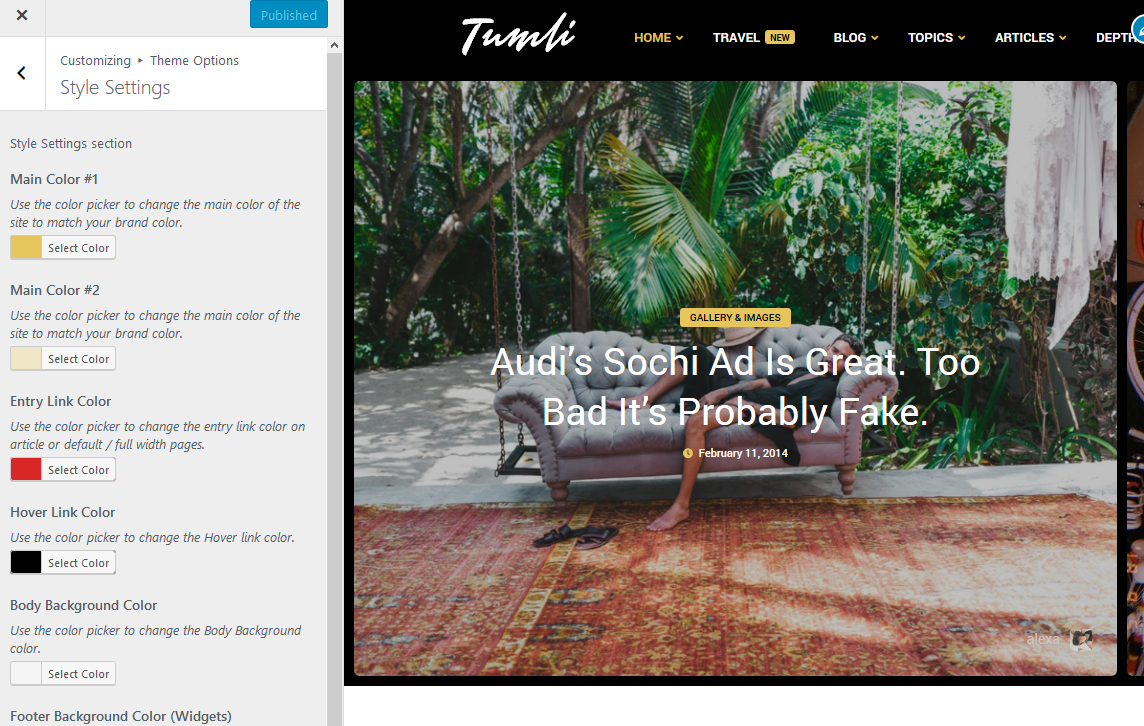The width and height of the screenshot is (1144, 726).
Task: Open the black Hover Link Color picker
Action: 26,563
